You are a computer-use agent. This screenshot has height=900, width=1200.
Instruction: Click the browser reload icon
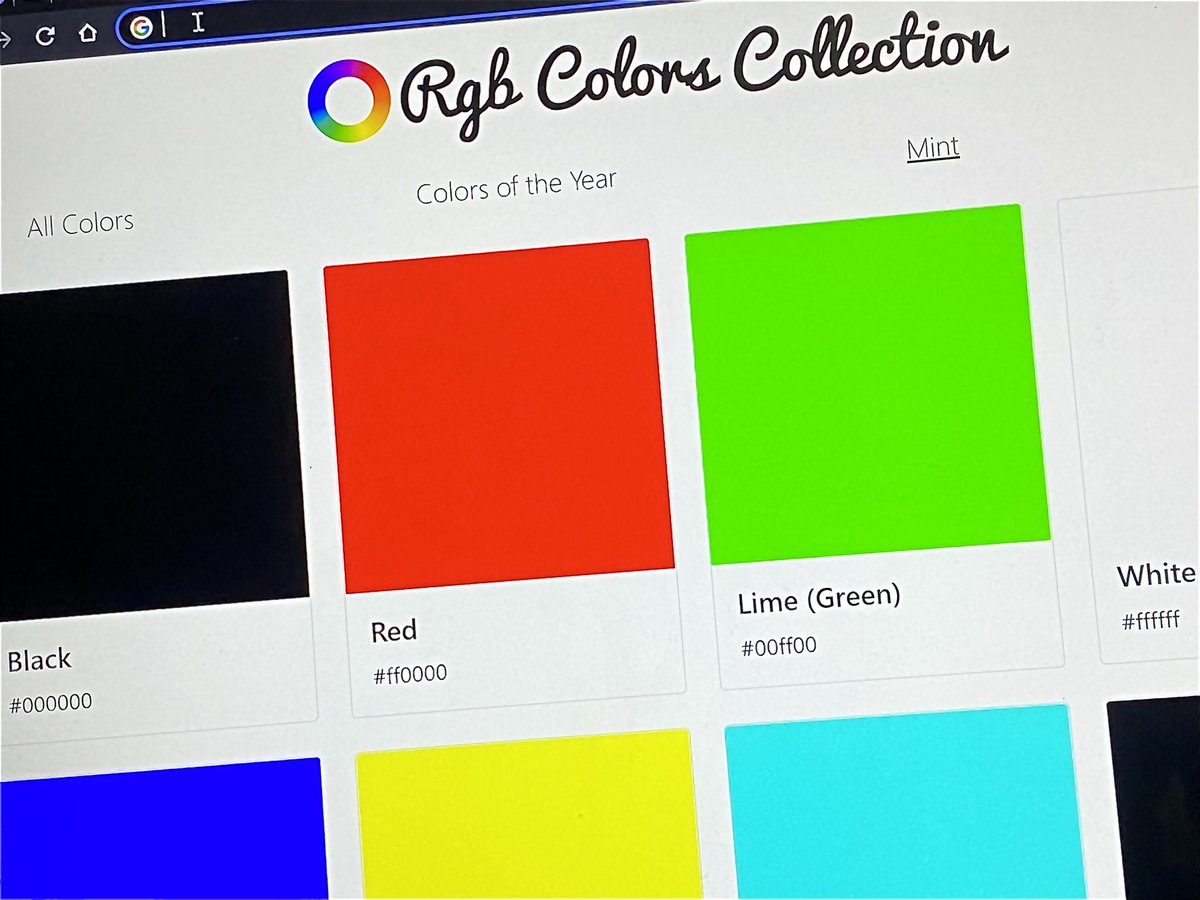[44, 36]
